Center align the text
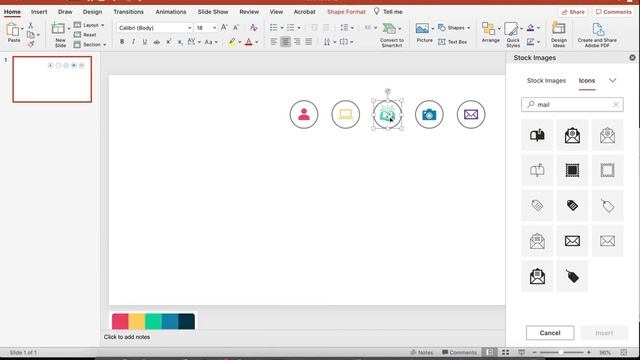 (x=285, y=42)
